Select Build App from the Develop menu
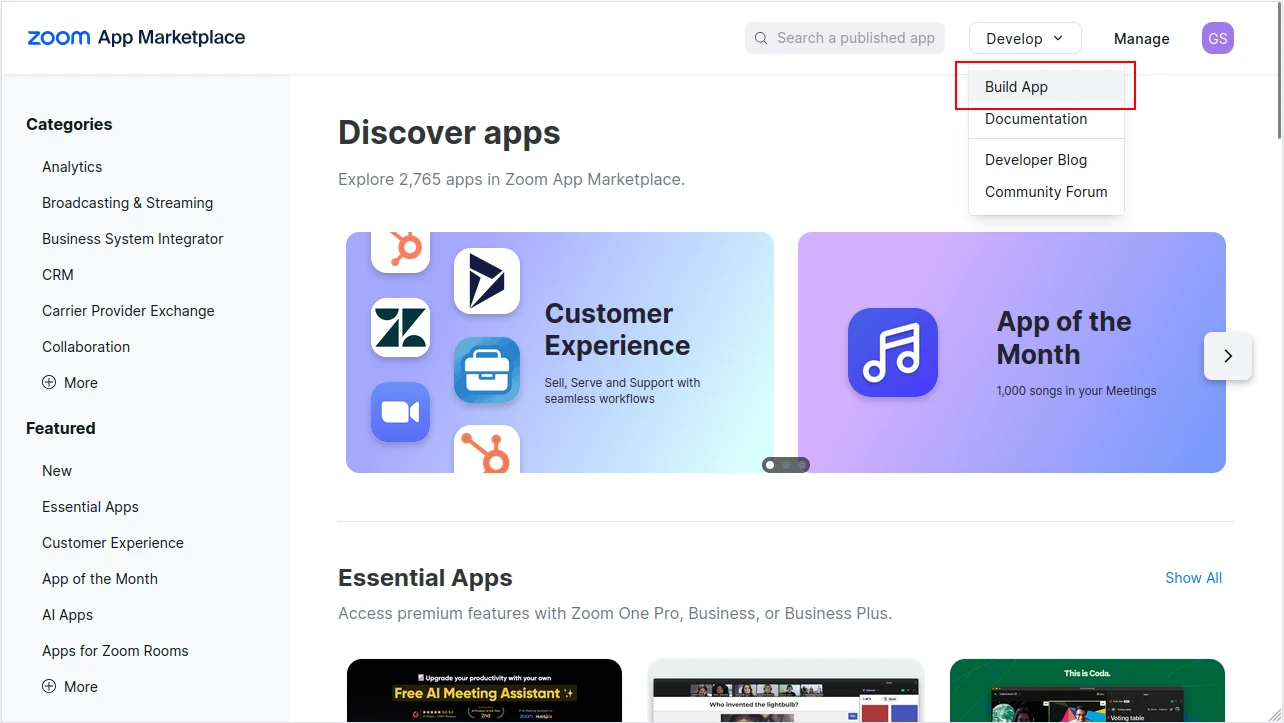The image size is (1284, 723). click(1016, 87)
